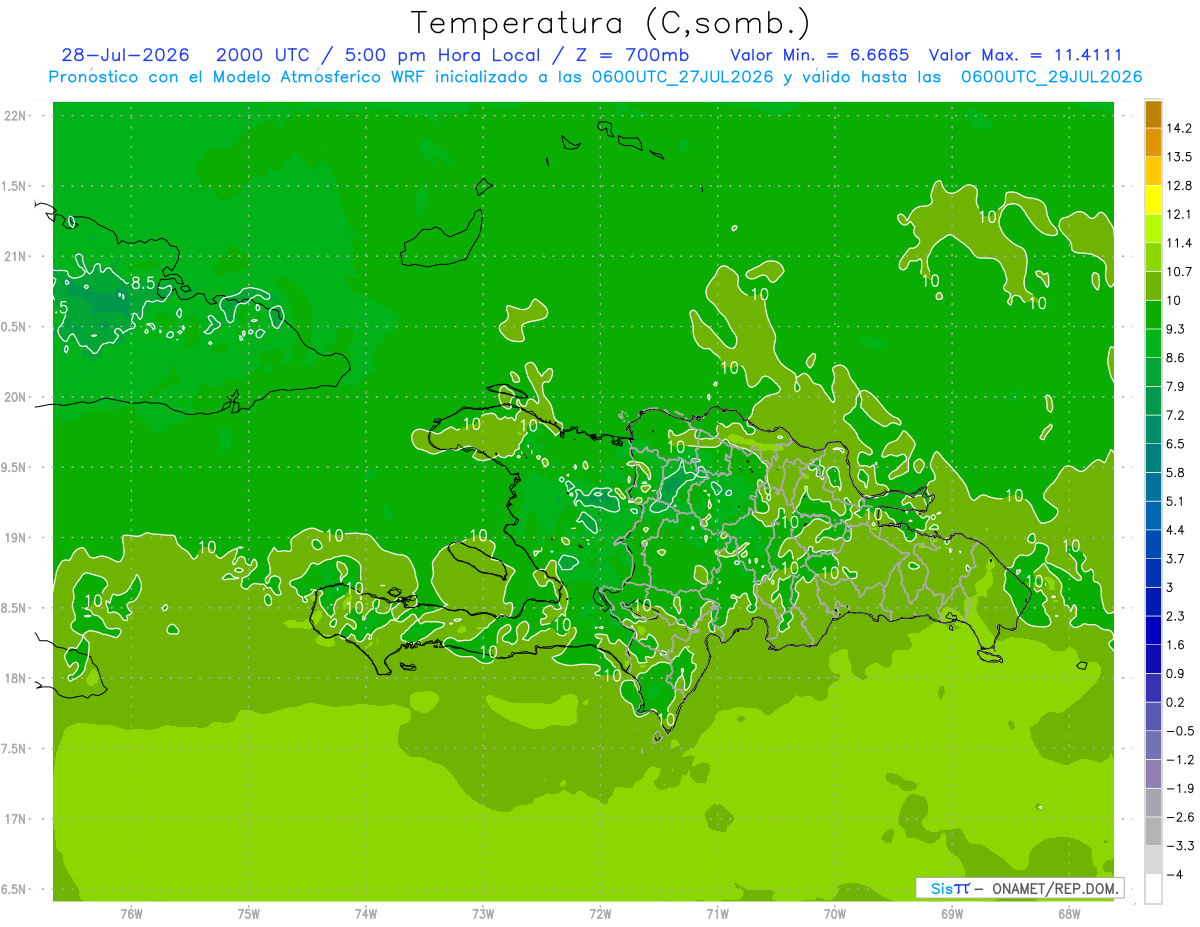Click the '22N' latitude label

16,116
